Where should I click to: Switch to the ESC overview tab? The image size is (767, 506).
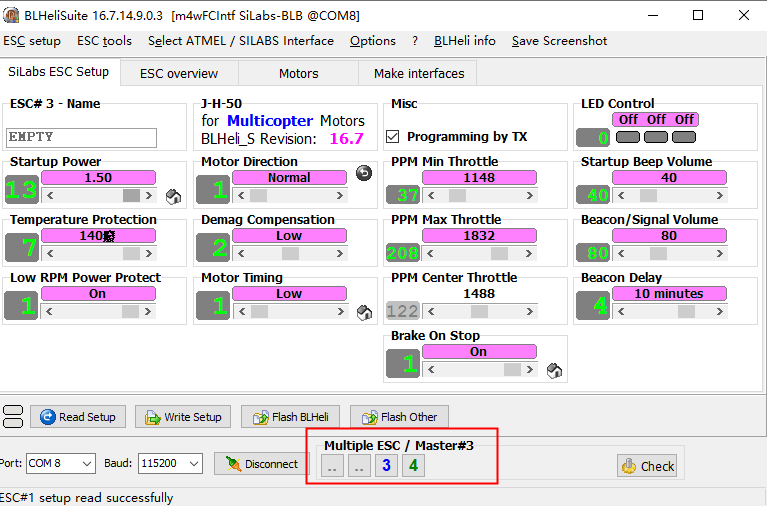(179, 73)
